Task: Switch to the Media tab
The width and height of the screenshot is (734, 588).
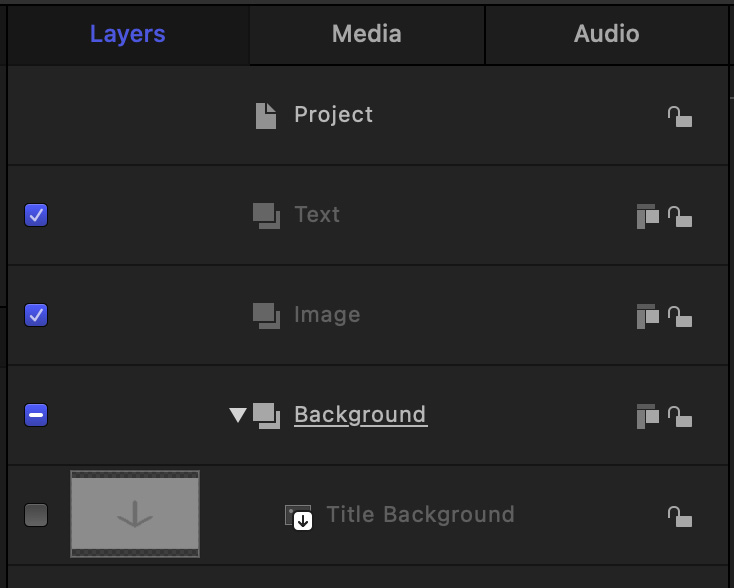Action: tap(367, 34)
